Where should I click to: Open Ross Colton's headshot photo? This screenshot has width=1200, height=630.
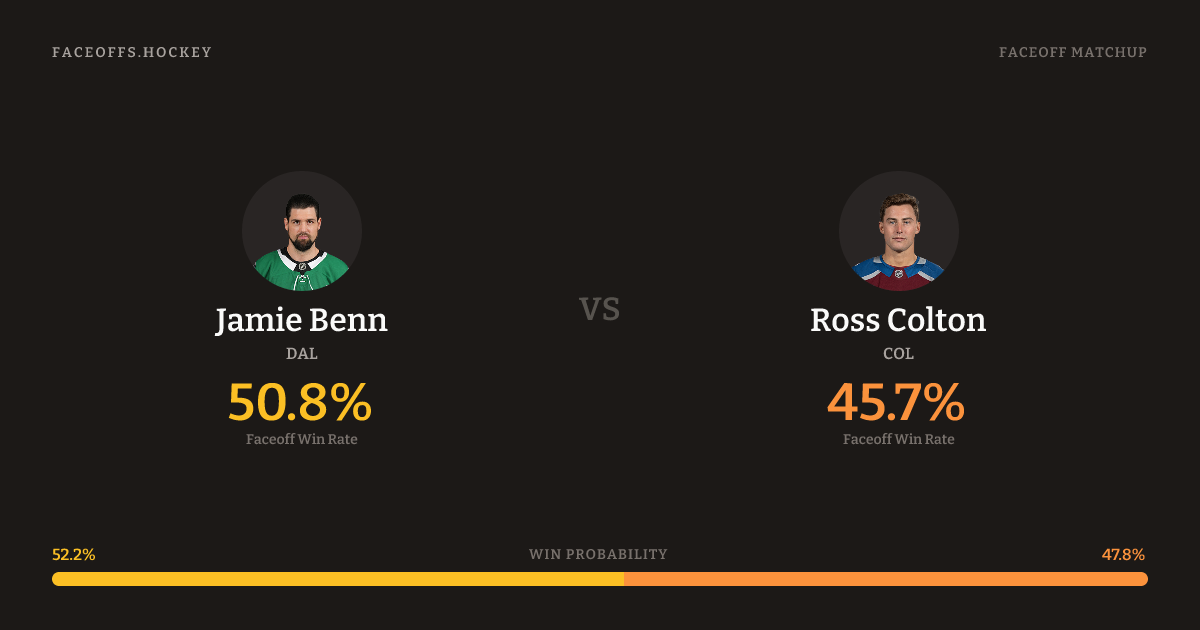(x=898, y=231)
